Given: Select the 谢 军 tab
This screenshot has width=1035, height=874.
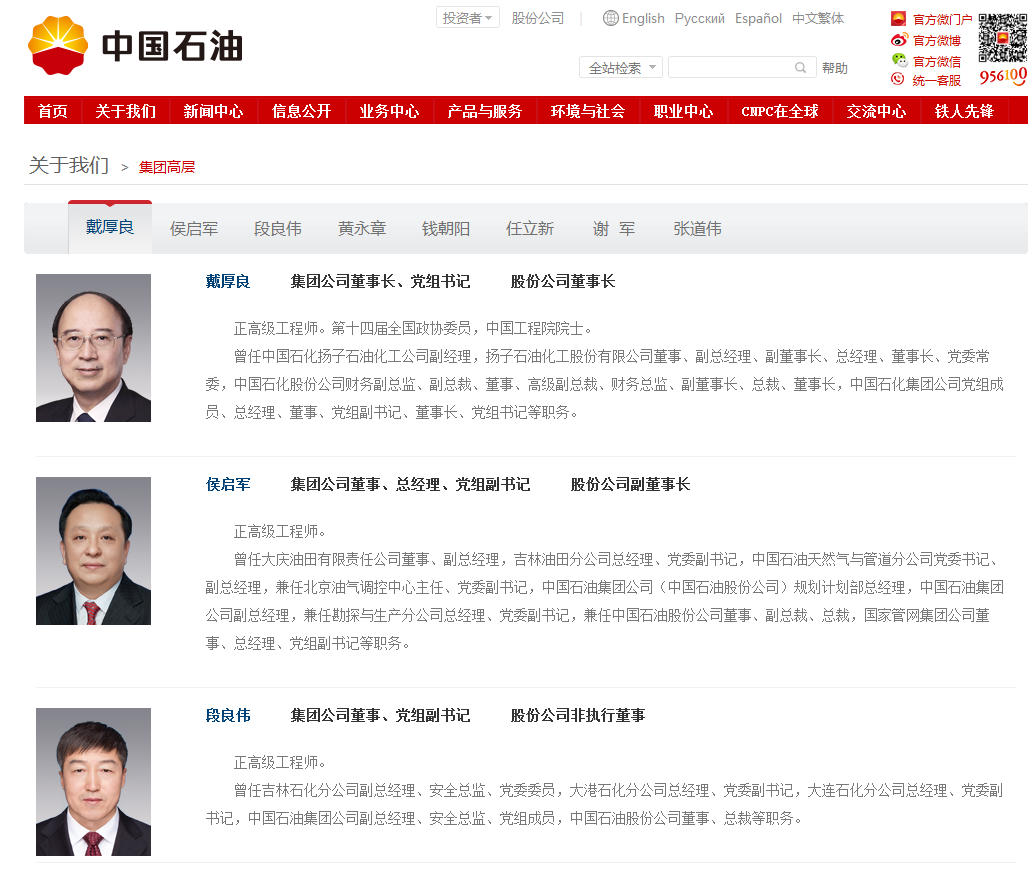Looking at the screenshot, I should [614, 229].
